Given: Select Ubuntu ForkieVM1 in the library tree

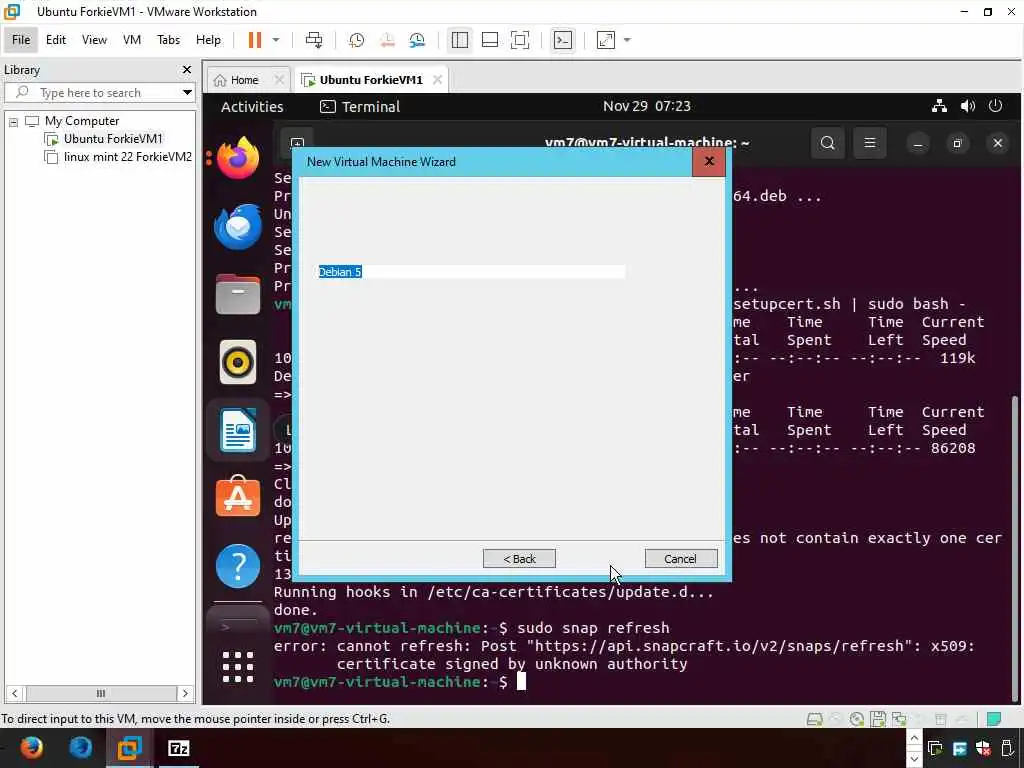Looking at the screenshot, I should 113,138.
